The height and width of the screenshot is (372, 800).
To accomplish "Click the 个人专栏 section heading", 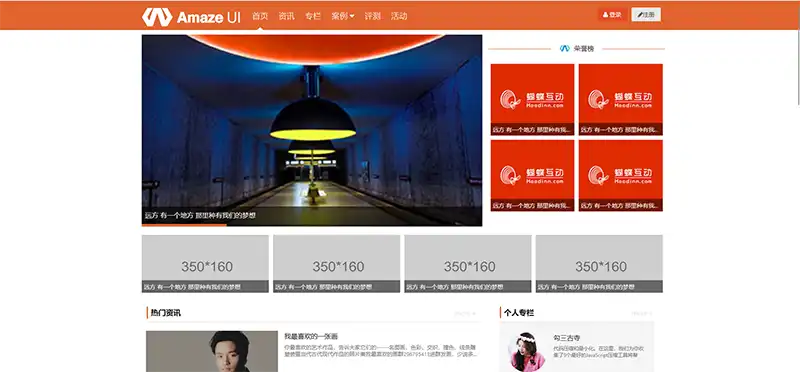I will click(519, 313).
